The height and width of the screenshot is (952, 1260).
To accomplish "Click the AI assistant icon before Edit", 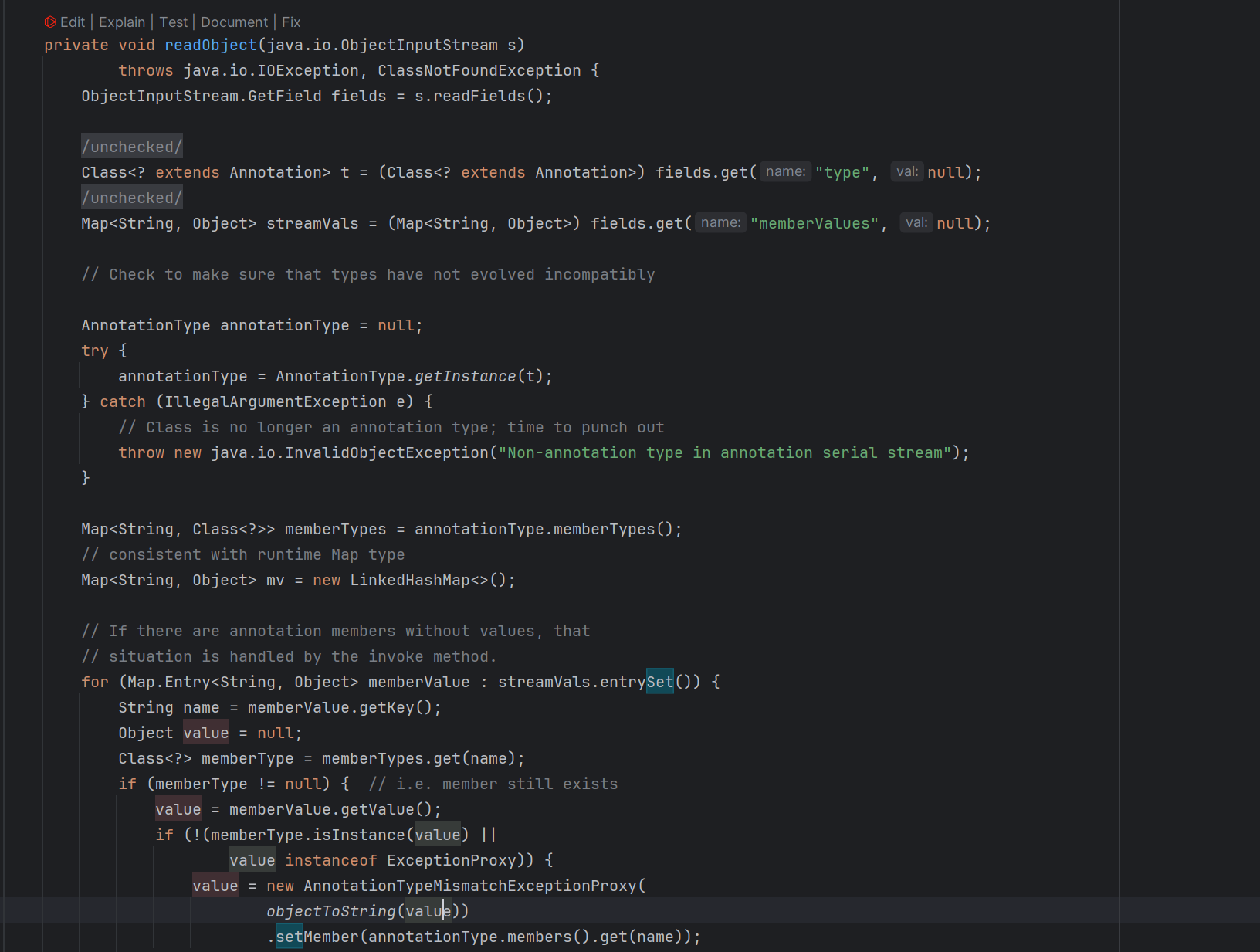I will (x=50, y=22).
